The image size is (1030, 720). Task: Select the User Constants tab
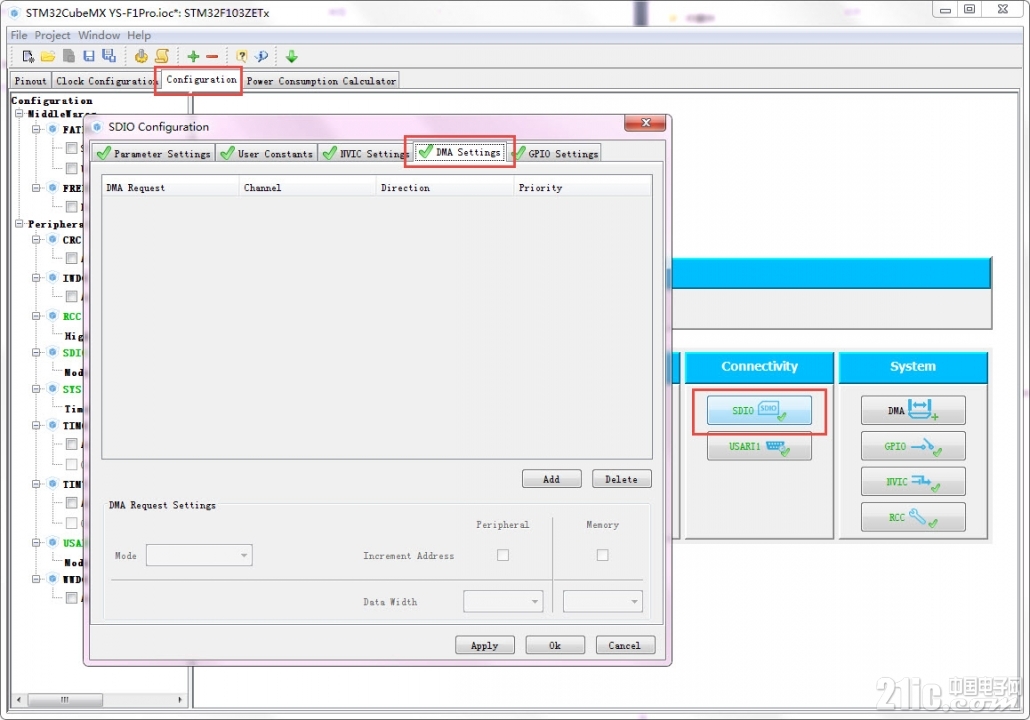click(267, 153)
